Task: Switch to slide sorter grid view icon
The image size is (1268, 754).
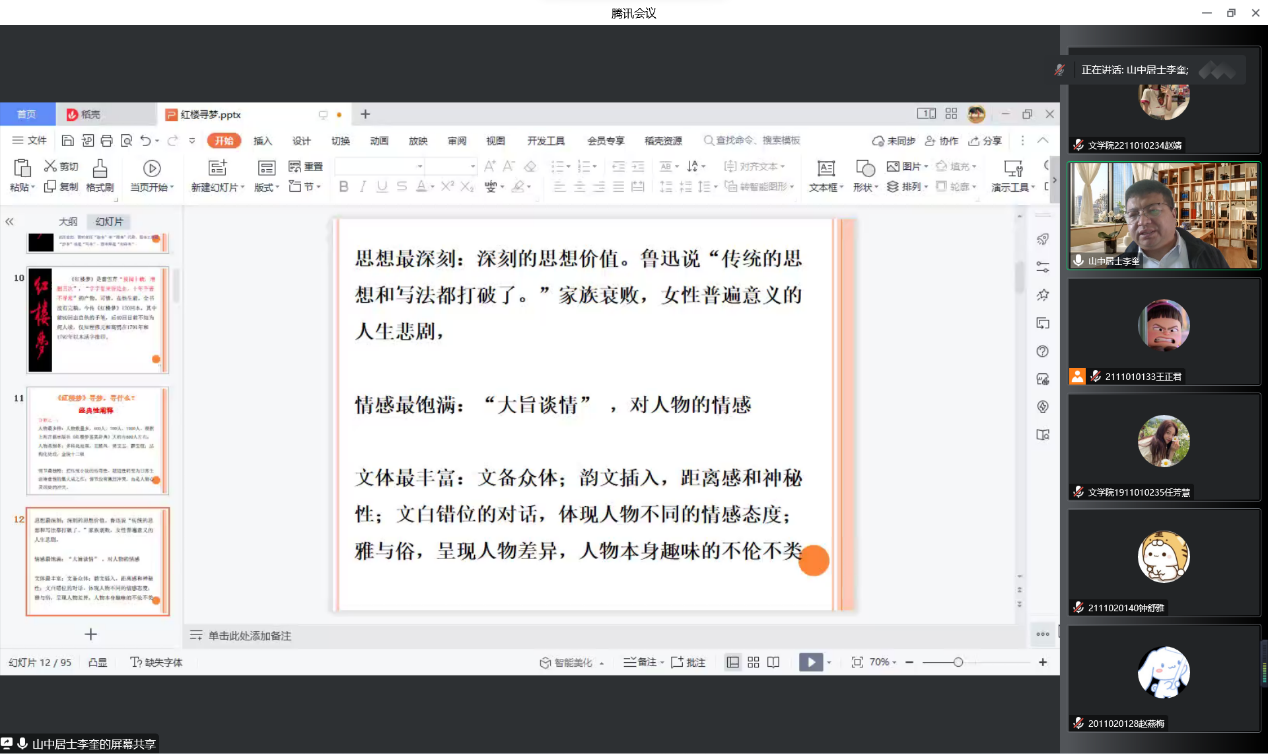Action: tap(753, 662)
